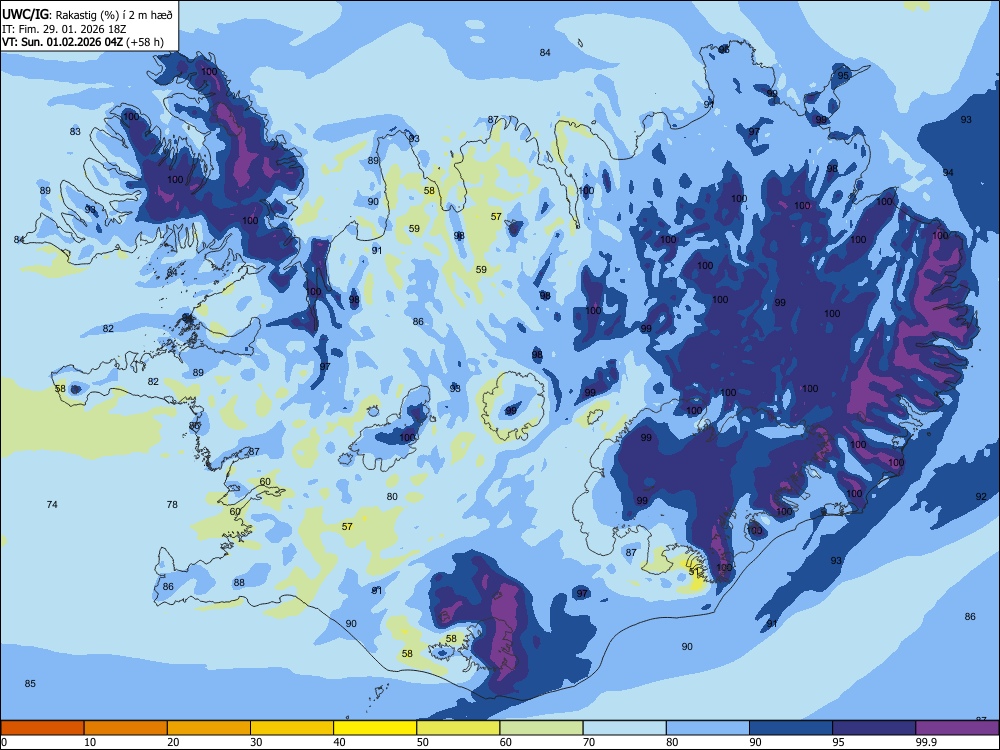Select the dark navy 95–99.9 legend swatch
This screenshot has width=1000, height=750.
874,728
